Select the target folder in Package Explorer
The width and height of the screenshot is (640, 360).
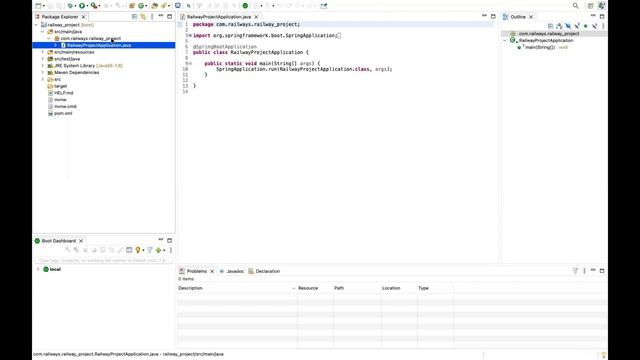[60, 86]
